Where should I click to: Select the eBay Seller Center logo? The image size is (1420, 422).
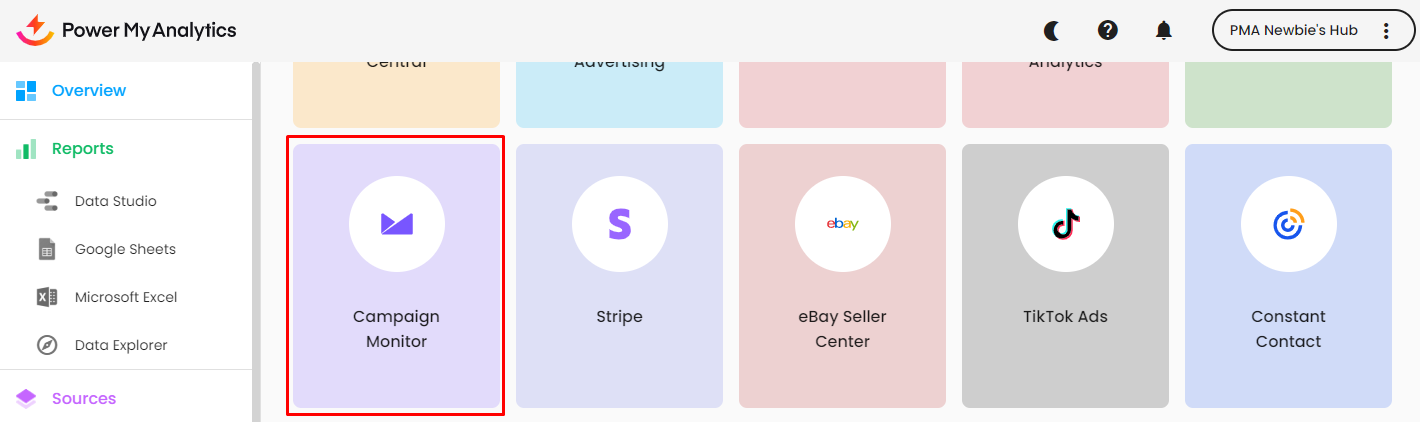pos(843,224)
